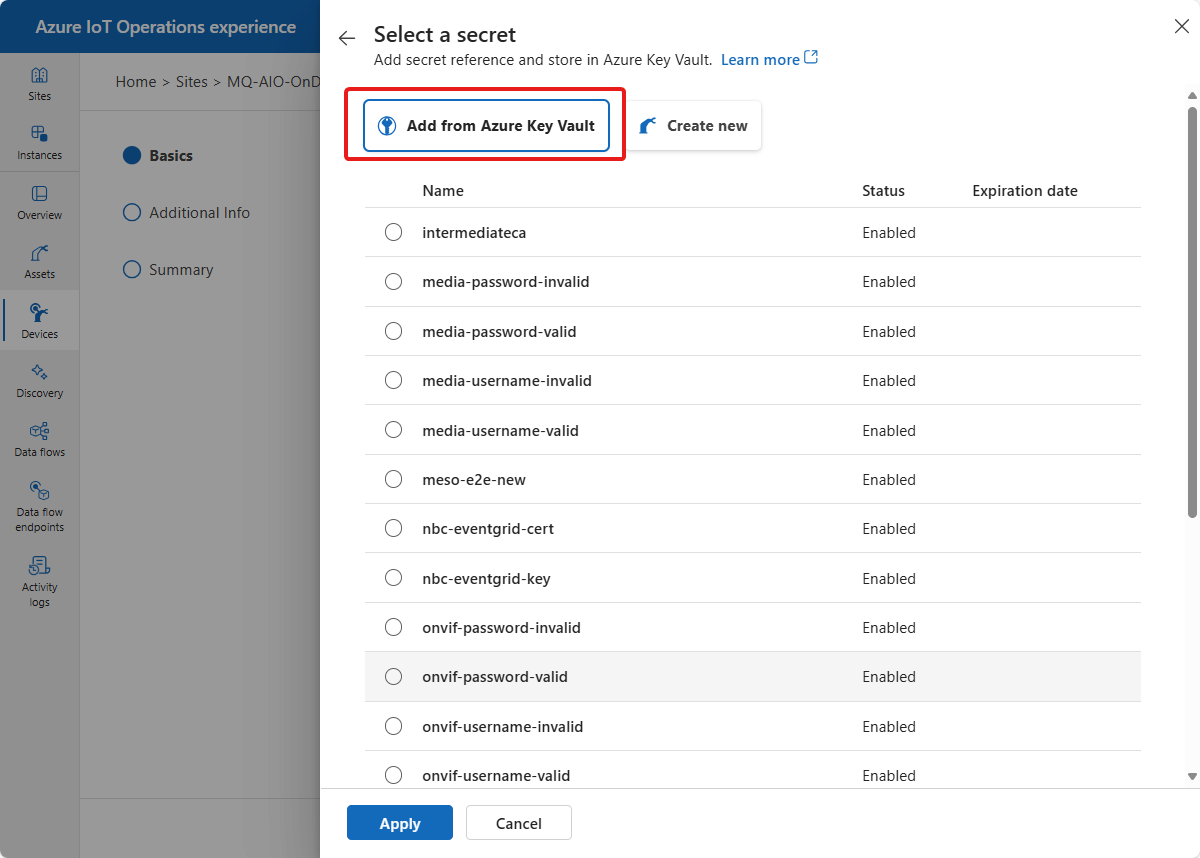Open the Learn more link
The height and width of the screenshot is (858, 1200).
(x=769, y=59)
